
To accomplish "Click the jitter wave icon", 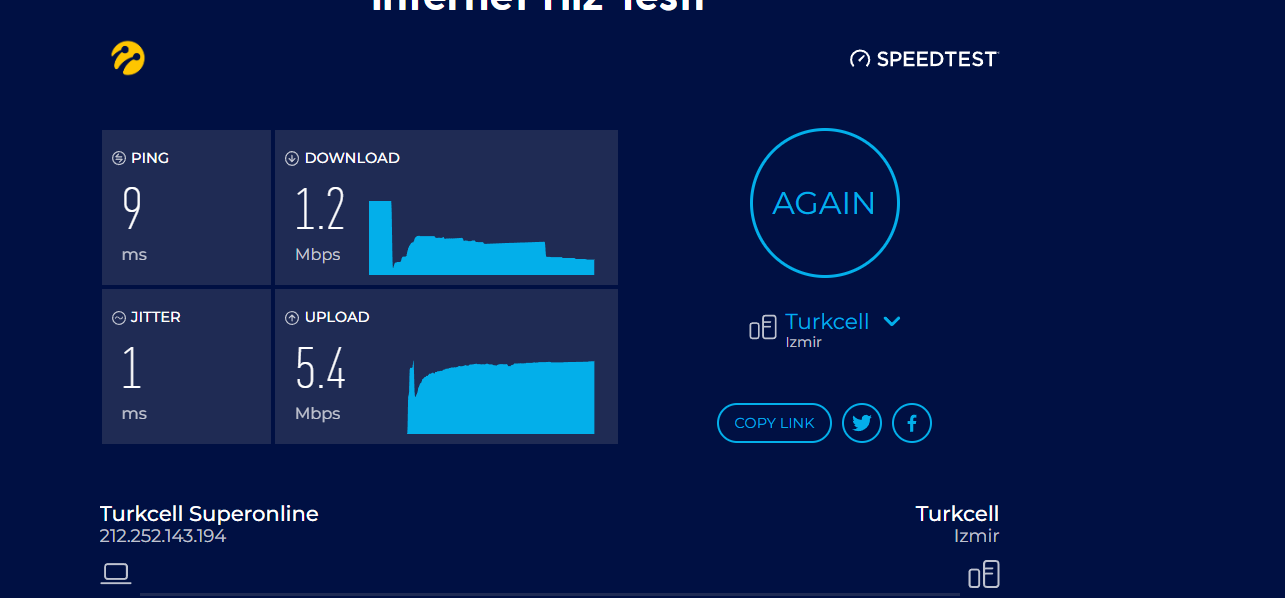I will [x=119, y=318].
